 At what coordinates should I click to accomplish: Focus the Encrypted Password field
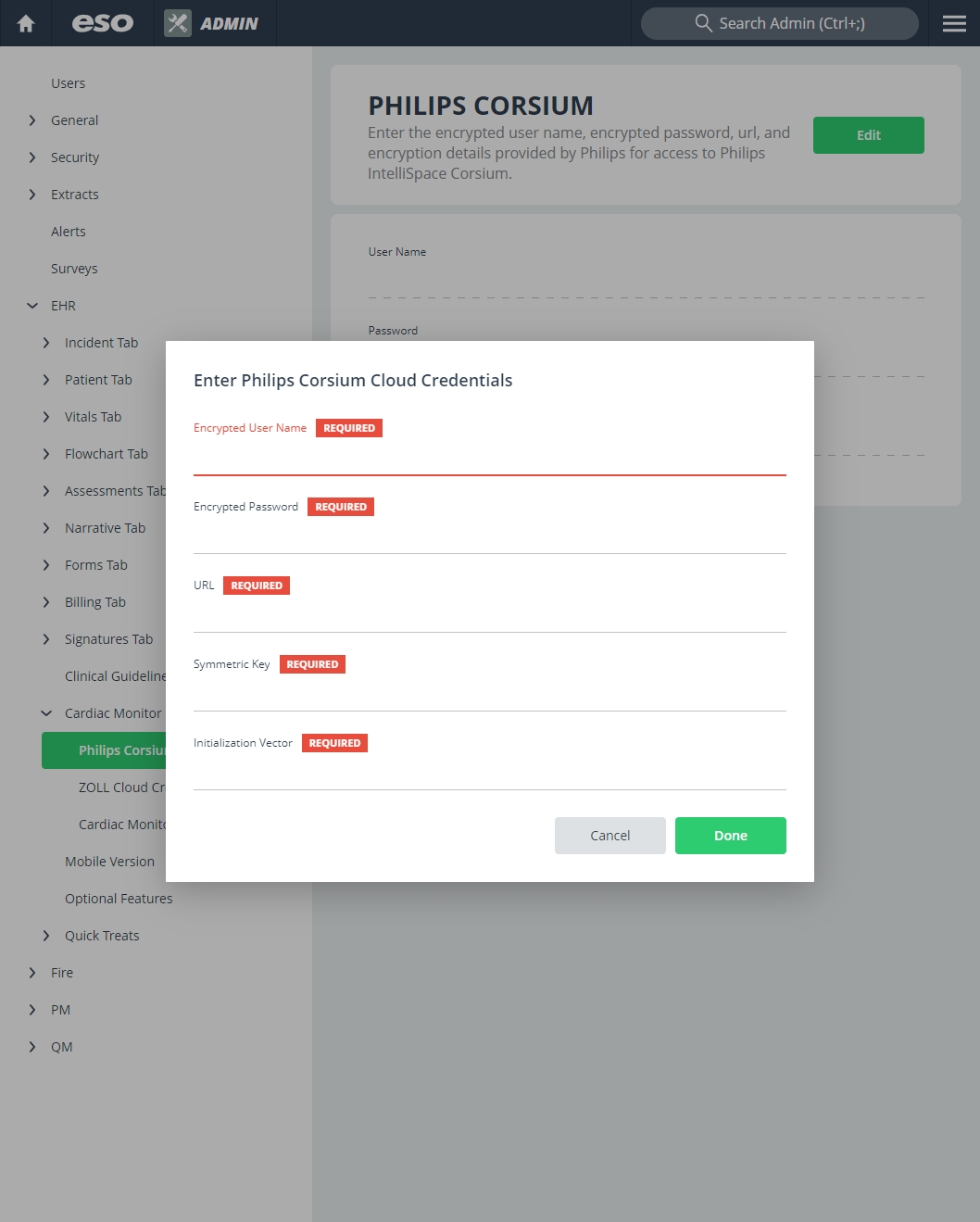[490, 536]
